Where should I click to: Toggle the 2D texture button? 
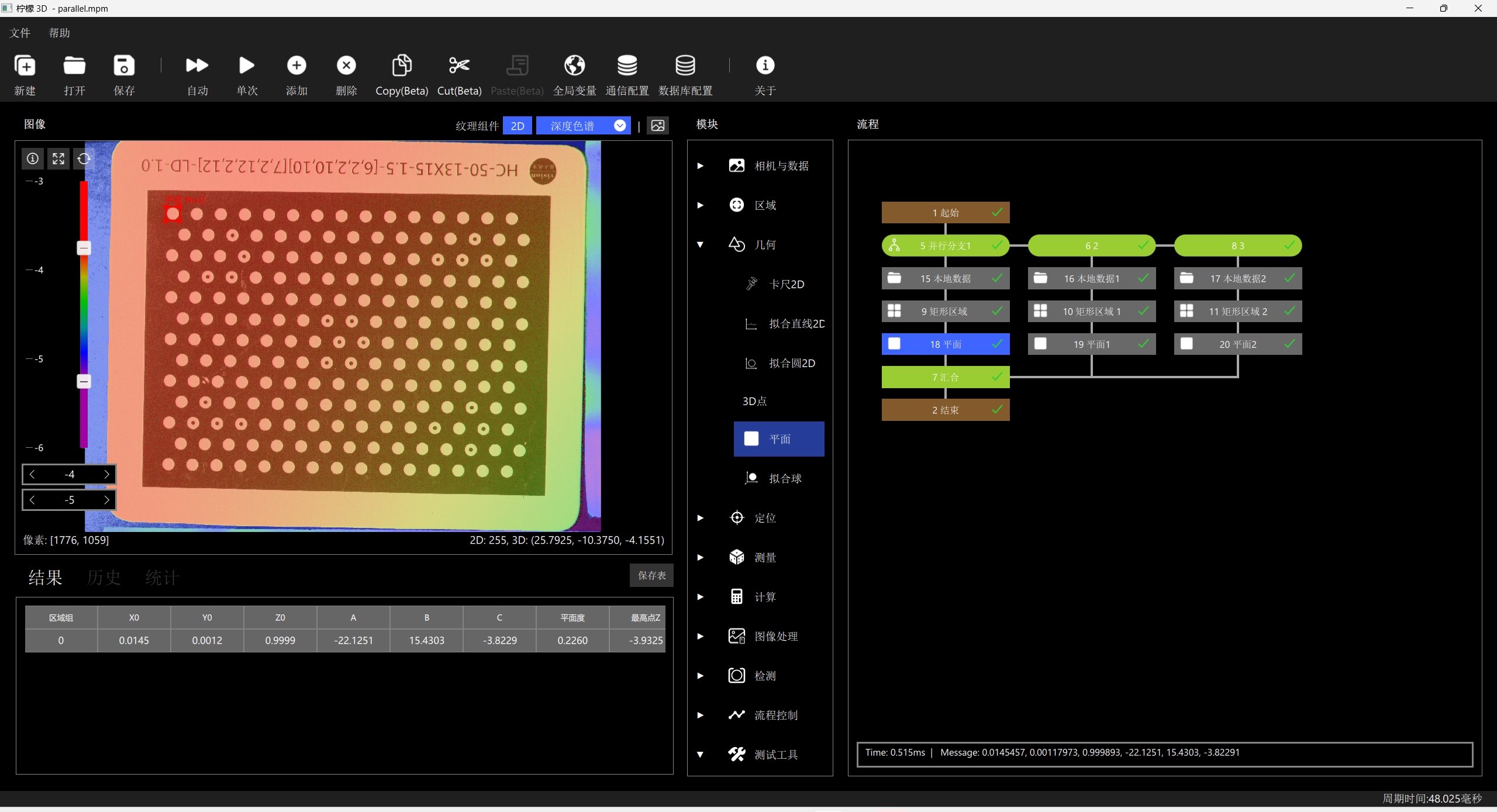[x=518, y=126]
